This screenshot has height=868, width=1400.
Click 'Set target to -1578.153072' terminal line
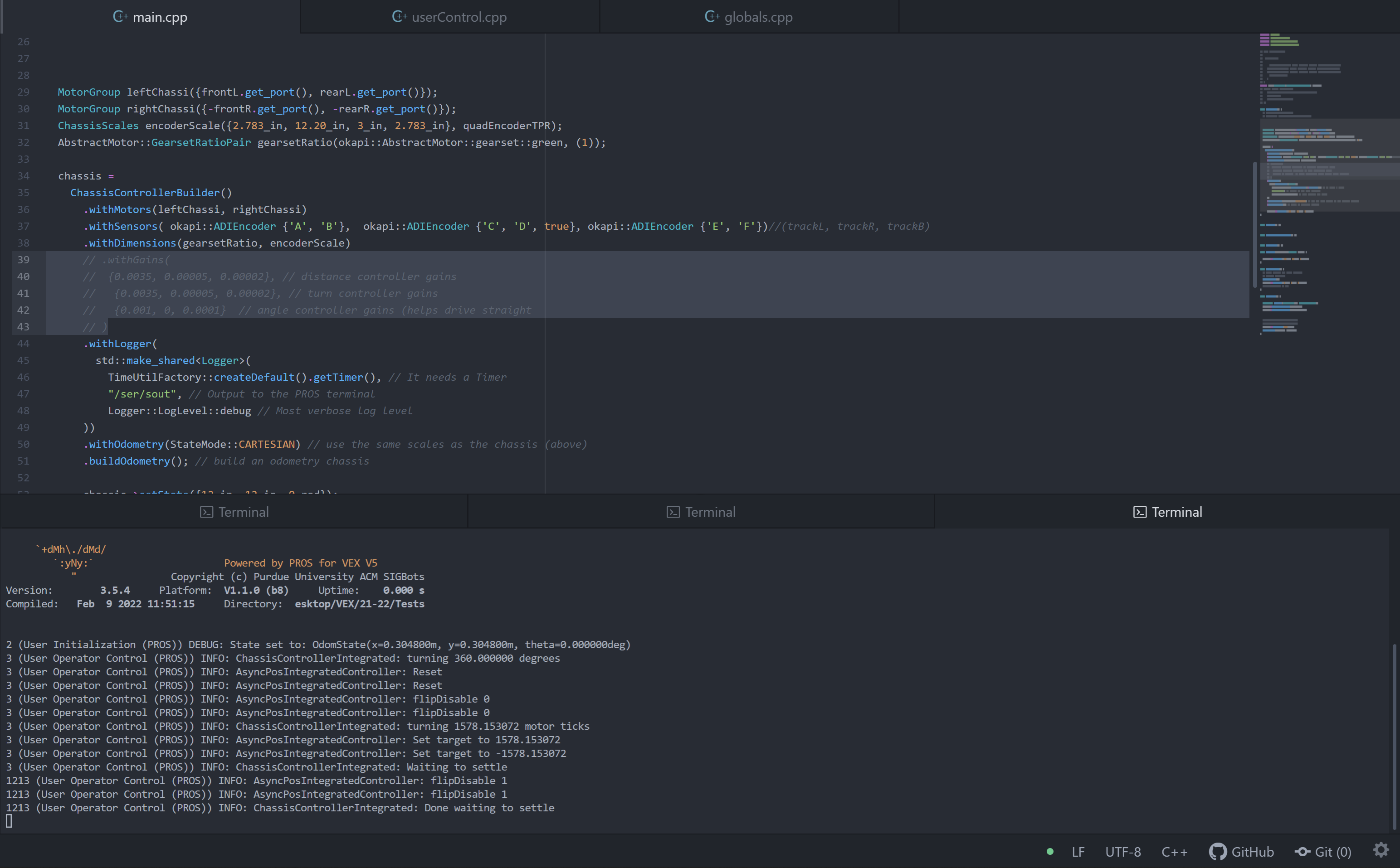[286, 753]
